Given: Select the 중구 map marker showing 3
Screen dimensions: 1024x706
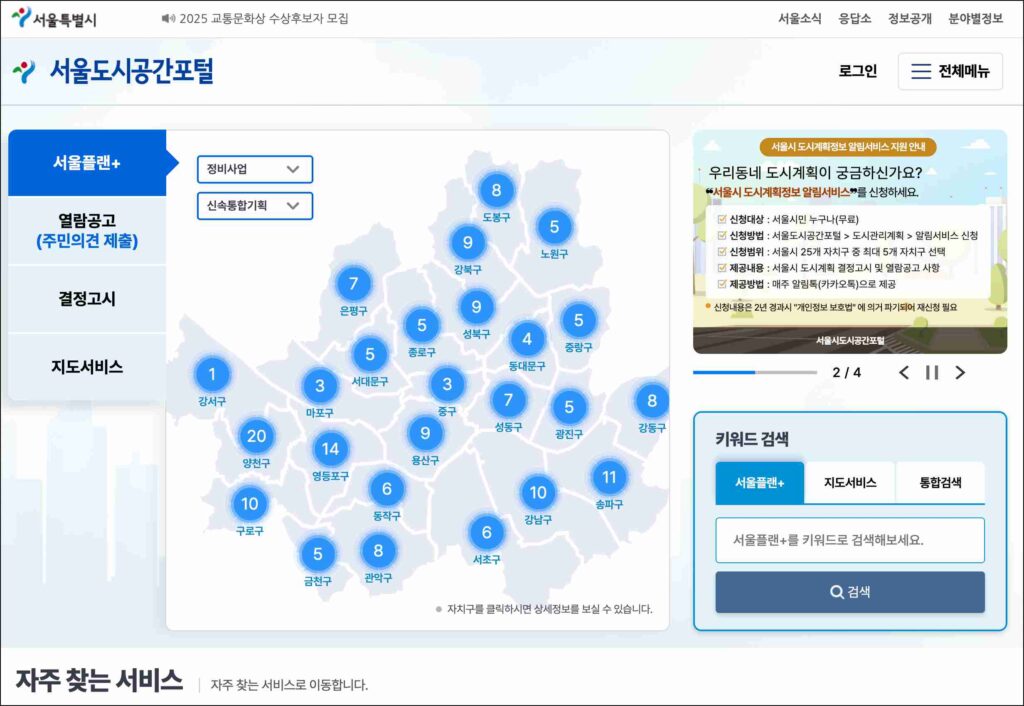Looking at the screenshot, I should 447,384.
